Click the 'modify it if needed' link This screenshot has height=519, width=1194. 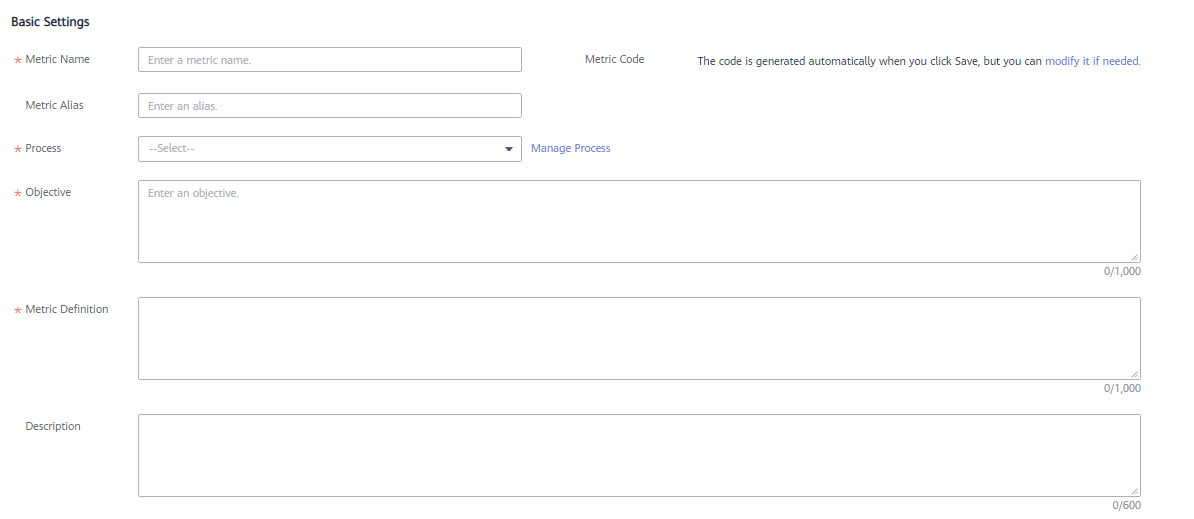point(1093,62)
